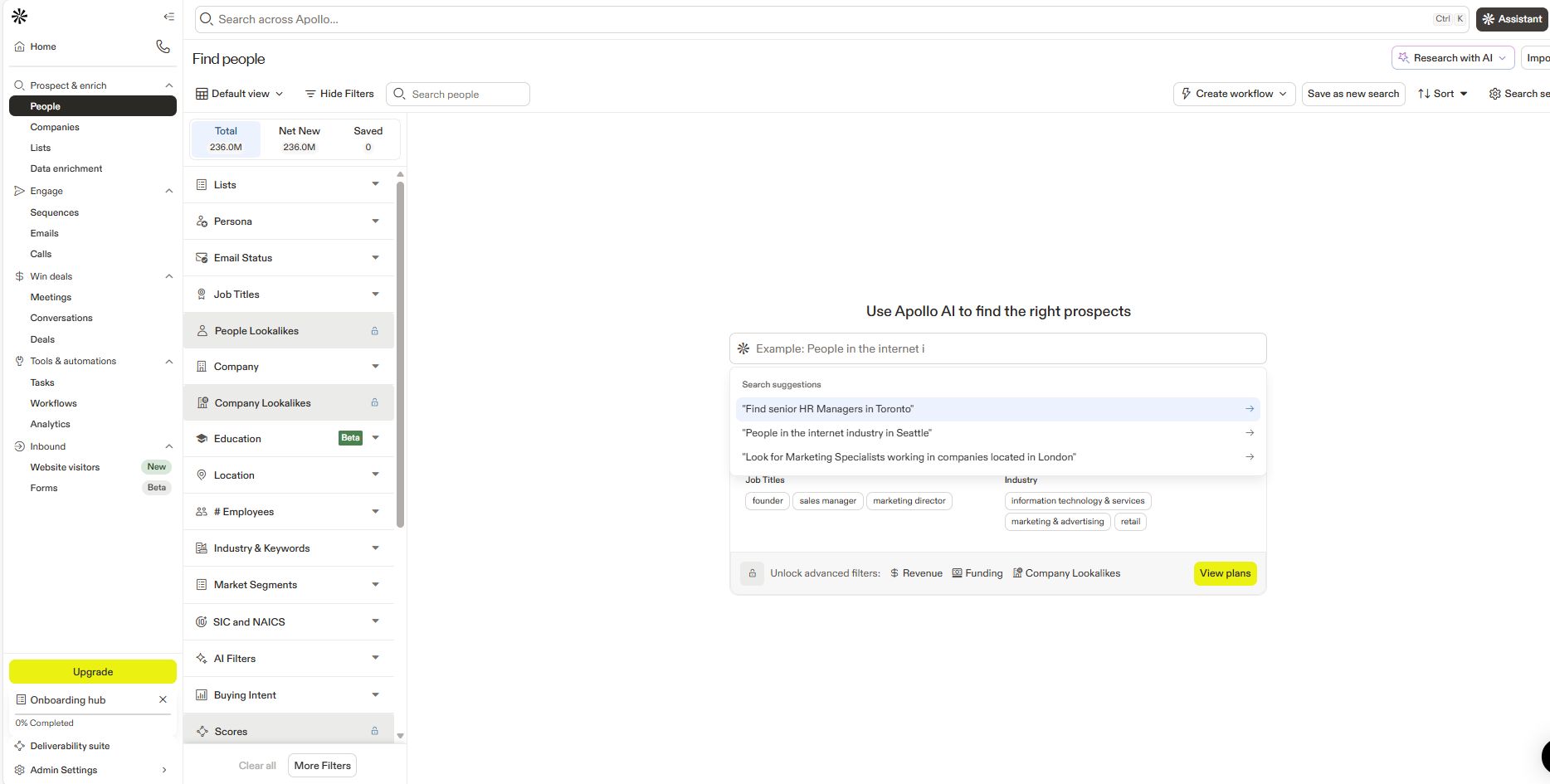Open Website visitors in the sidebar

(65, 467)
